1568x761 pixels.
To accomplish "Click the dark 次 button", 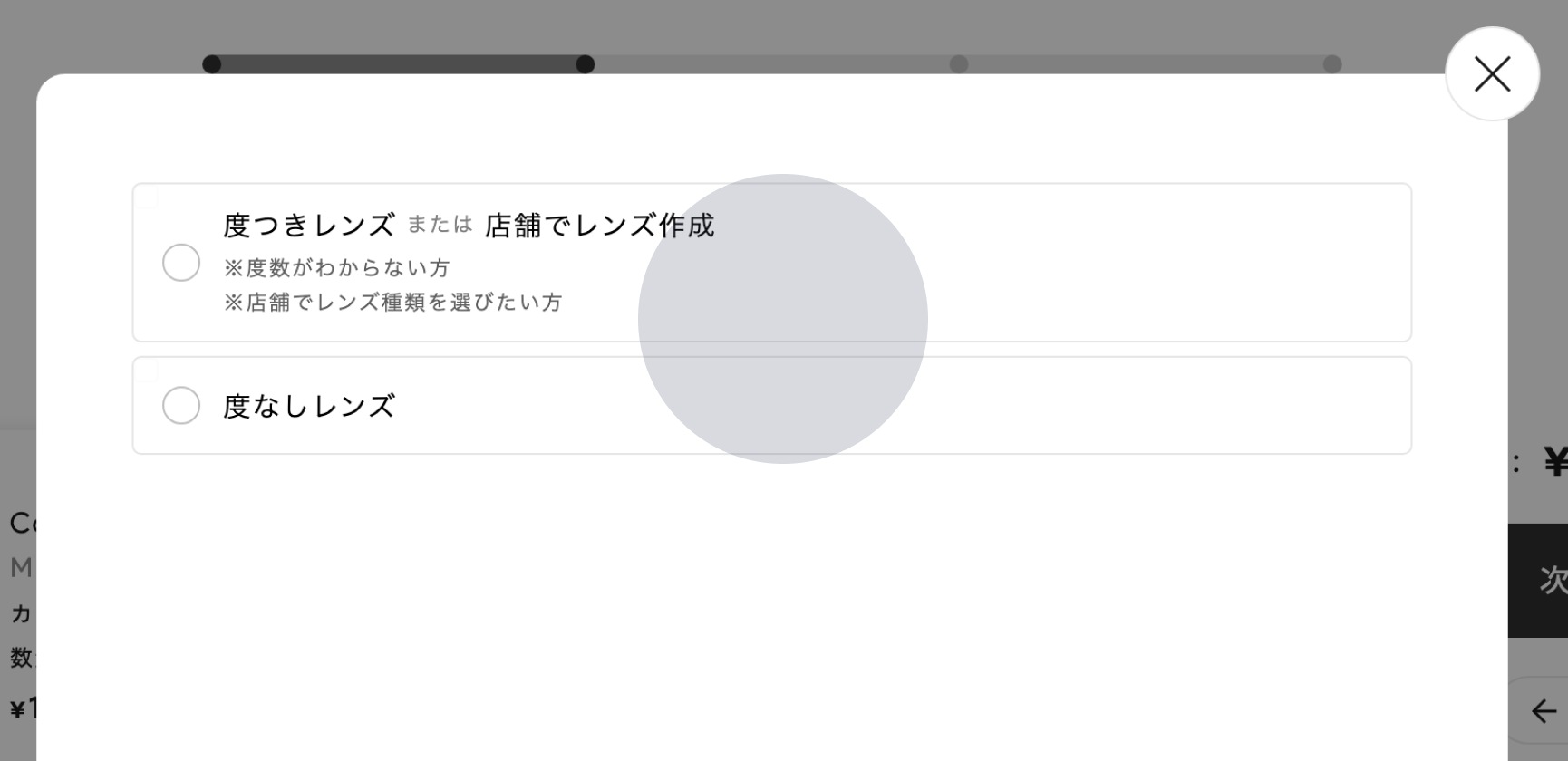I will click(1538, 580).
